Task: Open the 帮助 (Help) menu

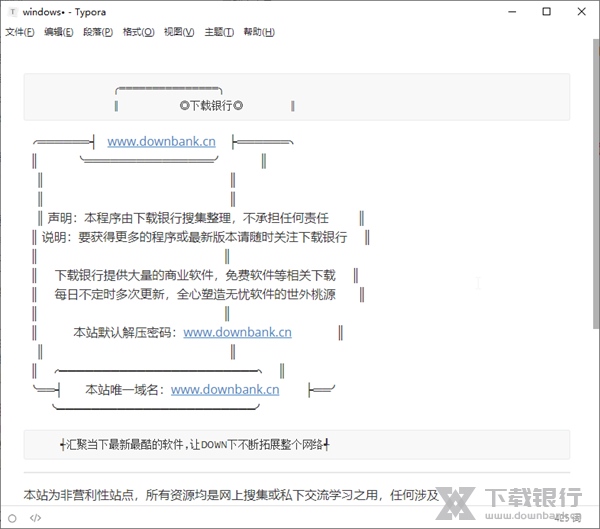Action: (x=258, y=32)
